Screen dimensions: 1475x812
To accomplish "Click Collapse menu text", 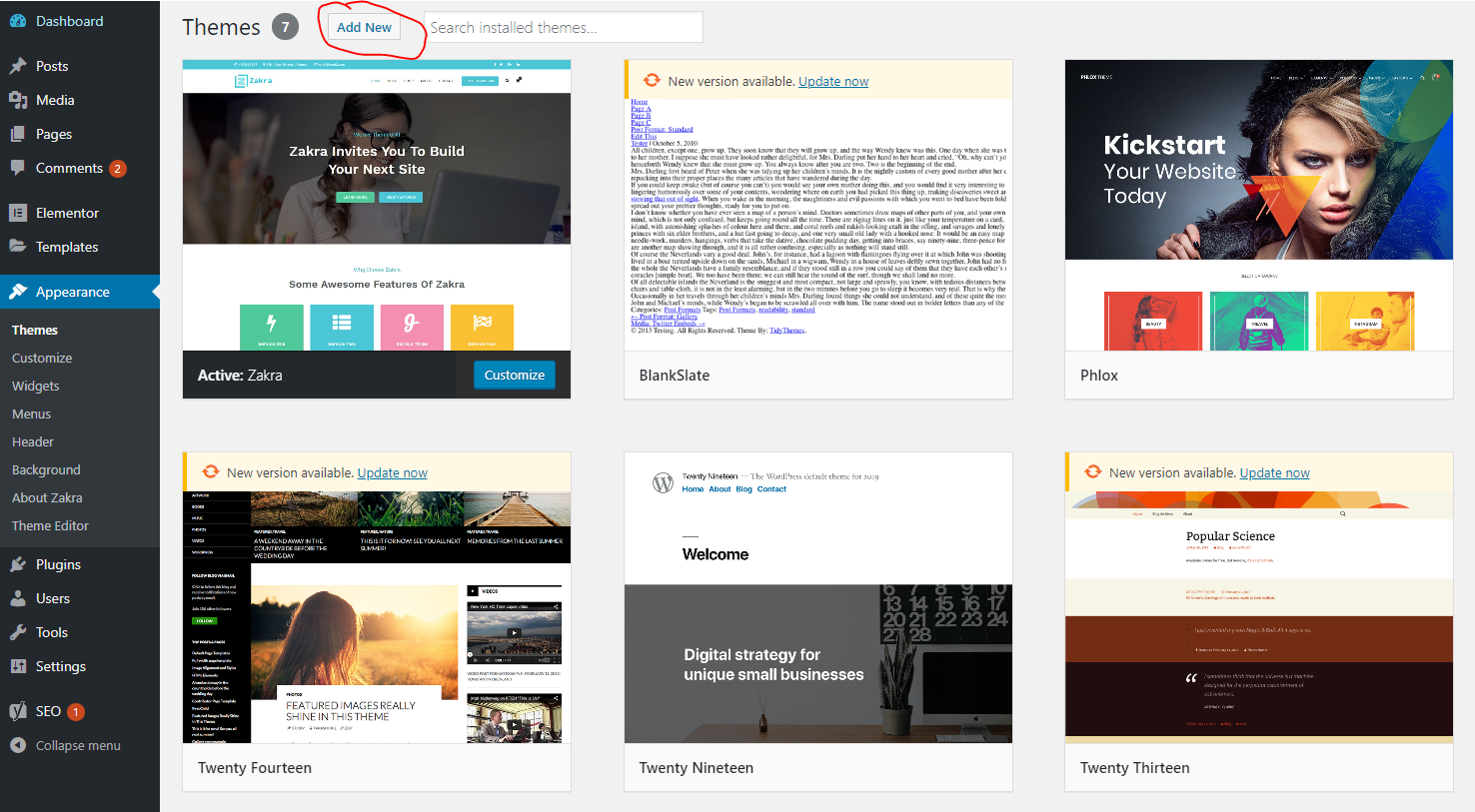I will tap(78, 745).
